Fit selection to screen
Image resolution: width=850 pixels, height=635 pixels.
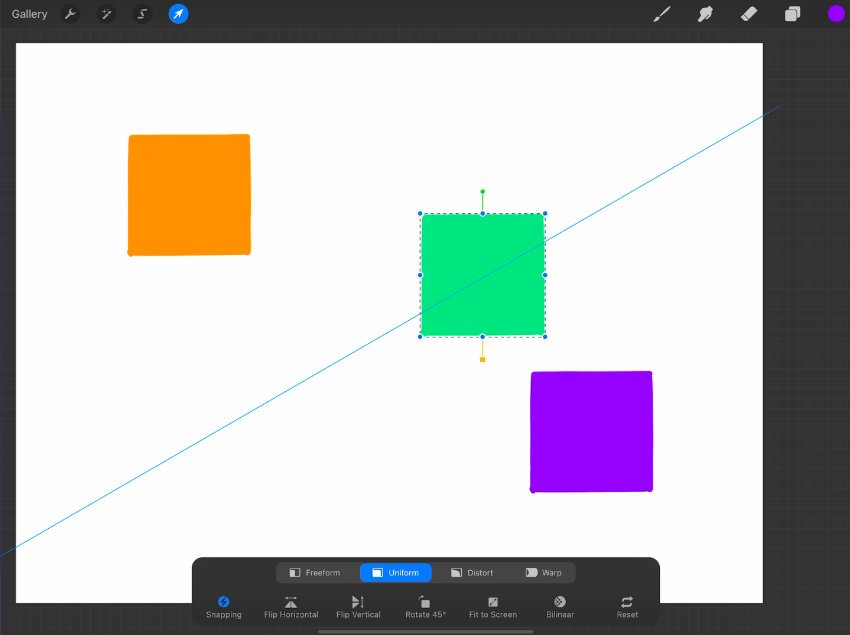[x=493, y=607]
